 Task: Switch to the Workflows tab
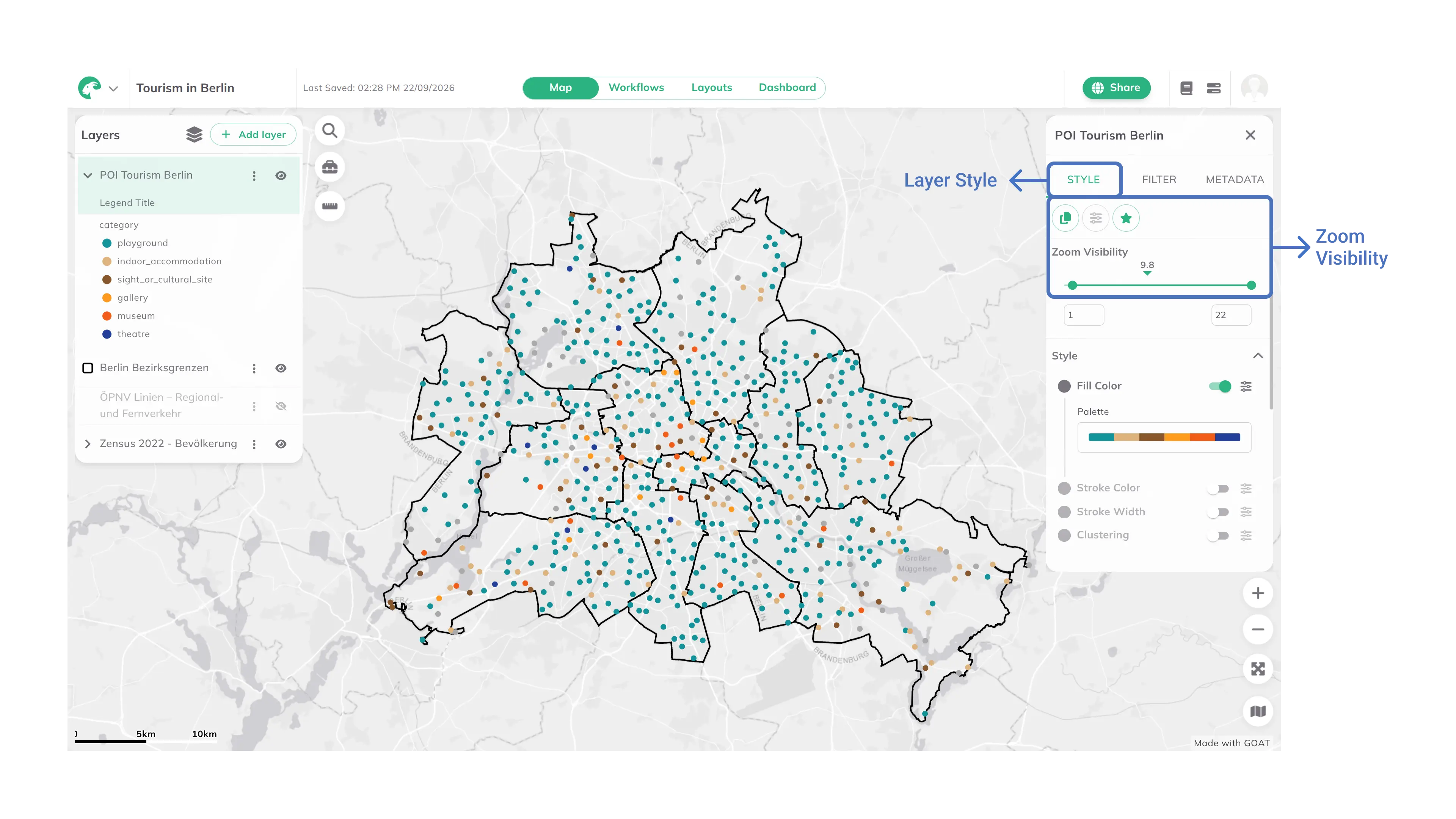(636, 88)
